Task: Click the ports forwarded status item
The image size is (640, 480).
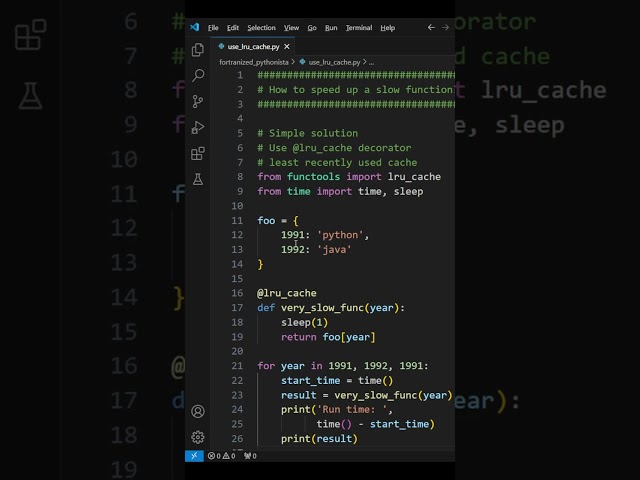Action: (x=250, y=456)
